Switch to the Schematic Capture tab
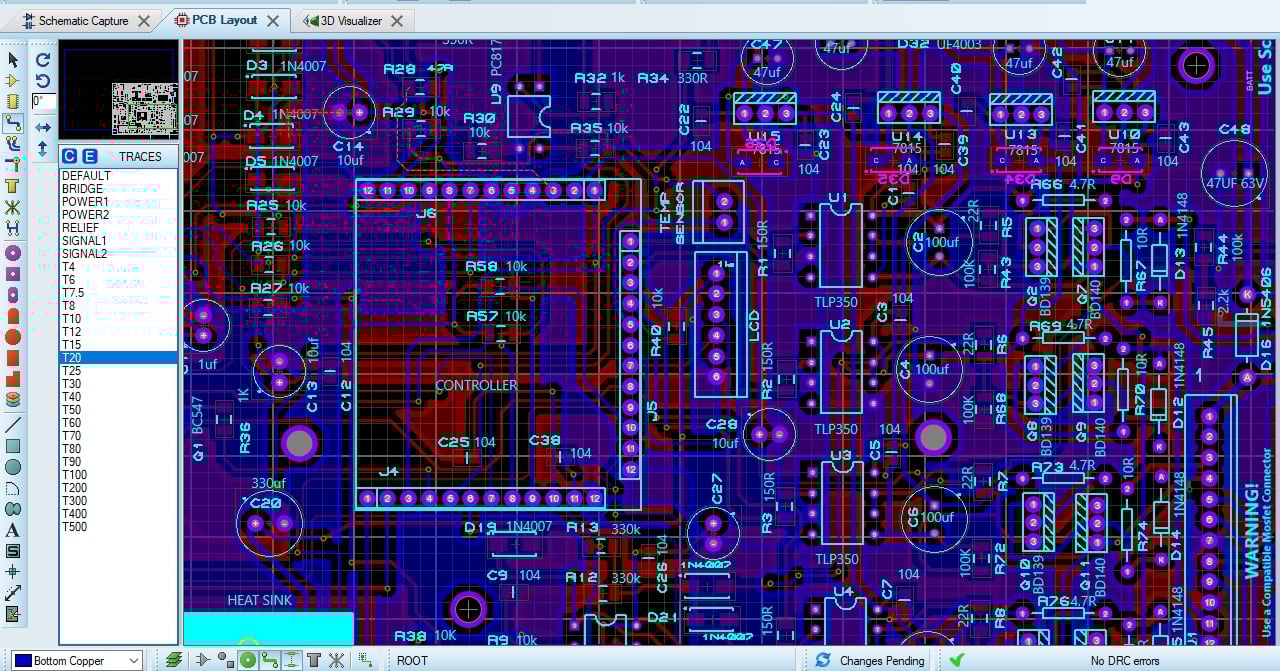 coord(83,20)
